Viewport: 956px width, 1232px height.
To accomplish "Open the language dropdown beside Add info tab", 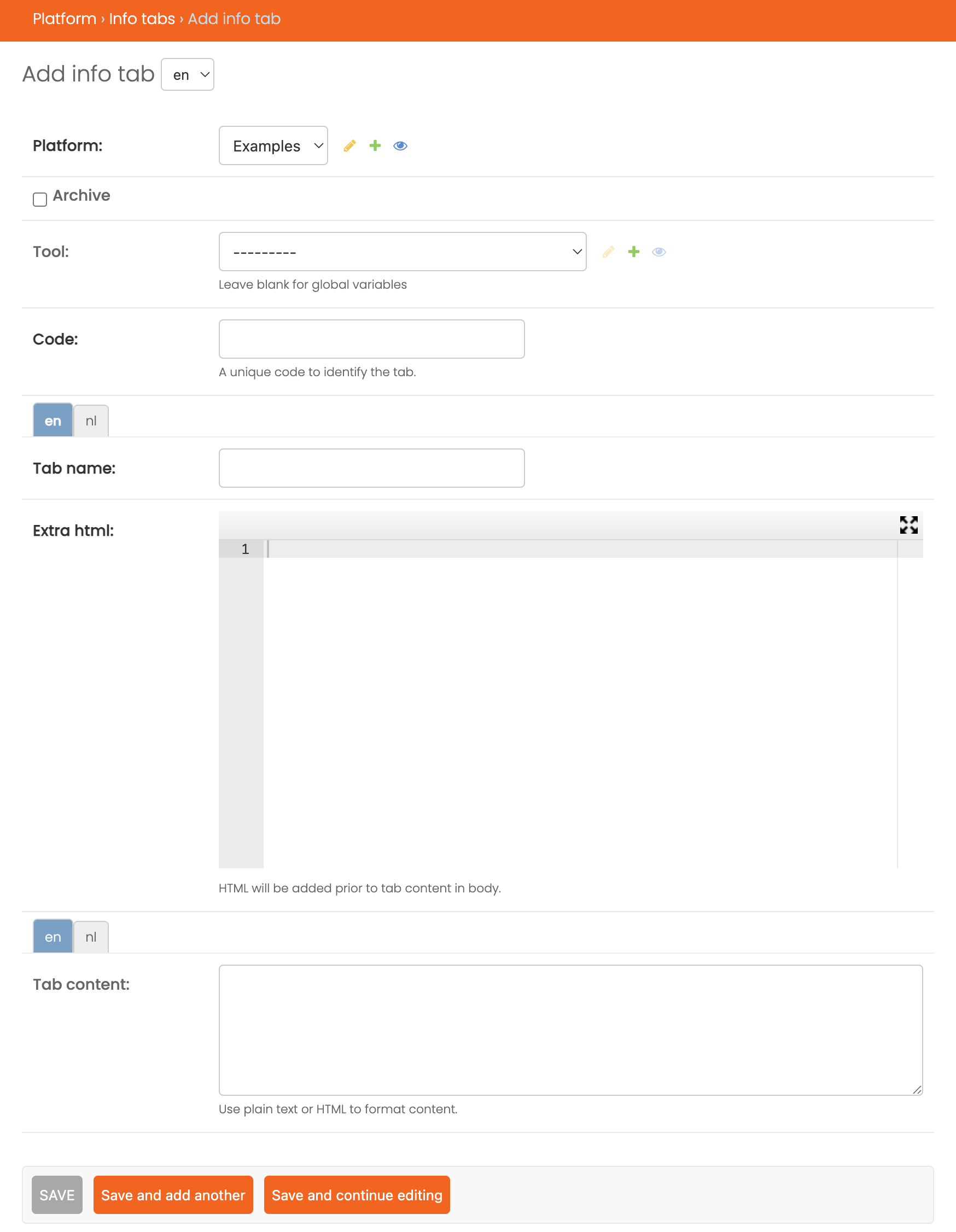I will click(x=188, y=74).
